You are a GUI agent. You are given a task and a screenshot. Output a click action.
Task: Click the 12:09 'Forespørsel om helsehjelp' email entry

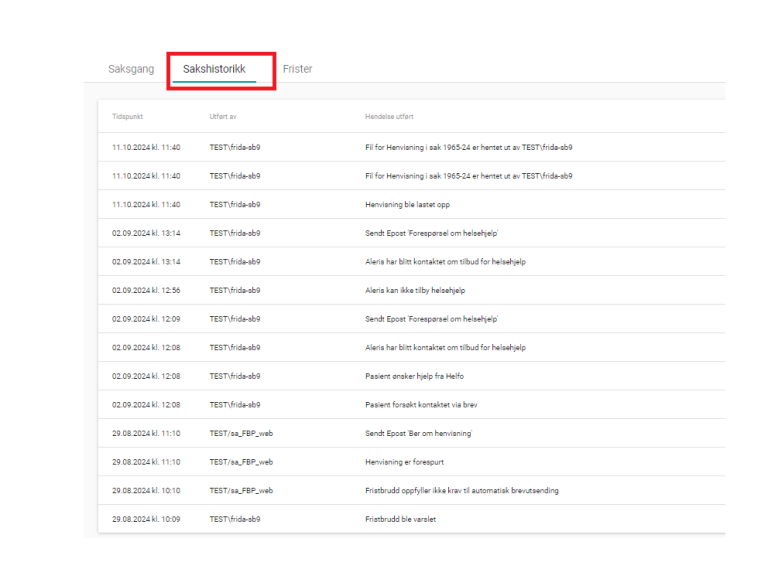click(x=431, y=319)
